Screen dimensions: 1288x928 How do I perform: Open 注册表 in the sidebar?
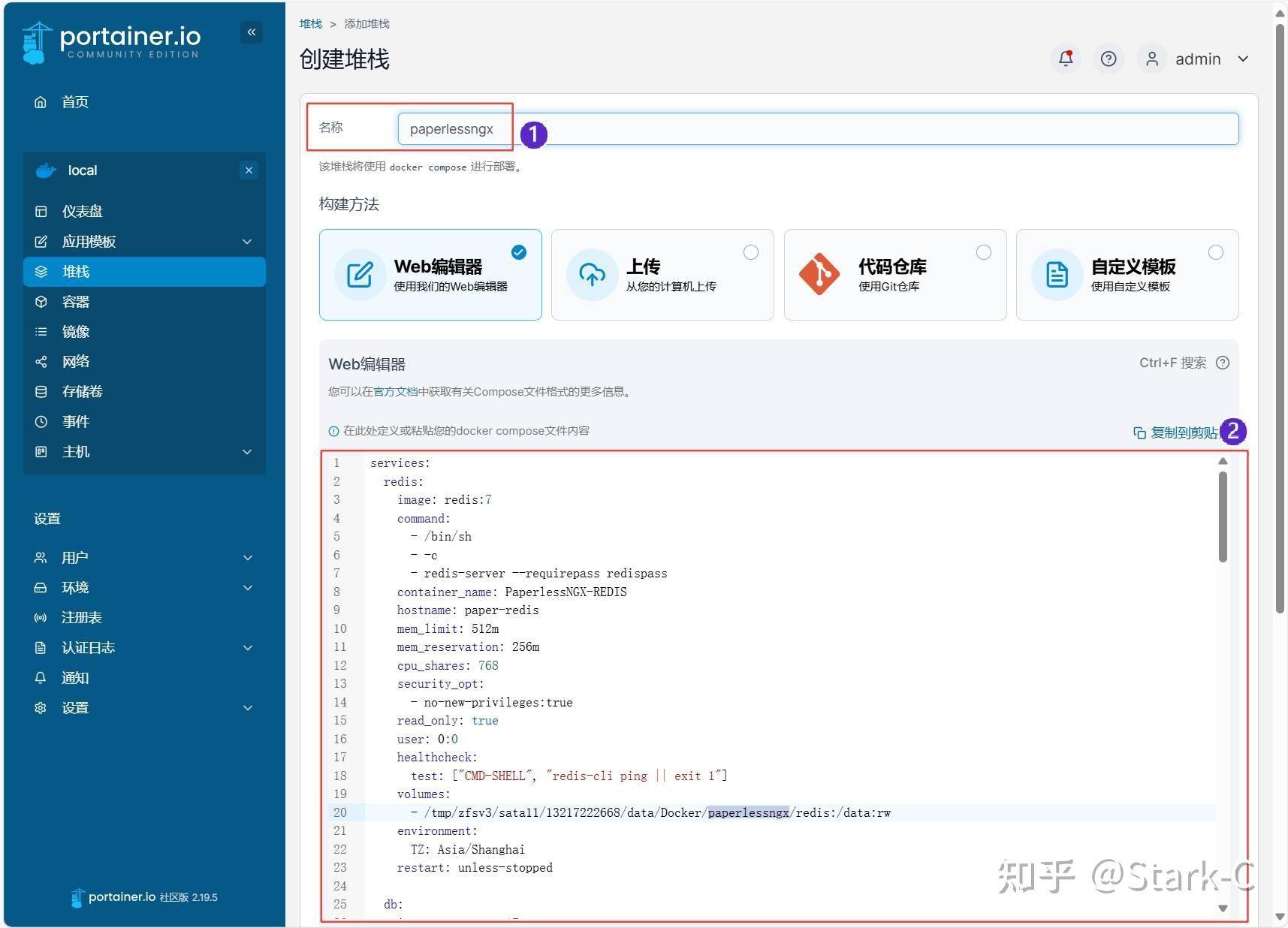coord(82,618)
